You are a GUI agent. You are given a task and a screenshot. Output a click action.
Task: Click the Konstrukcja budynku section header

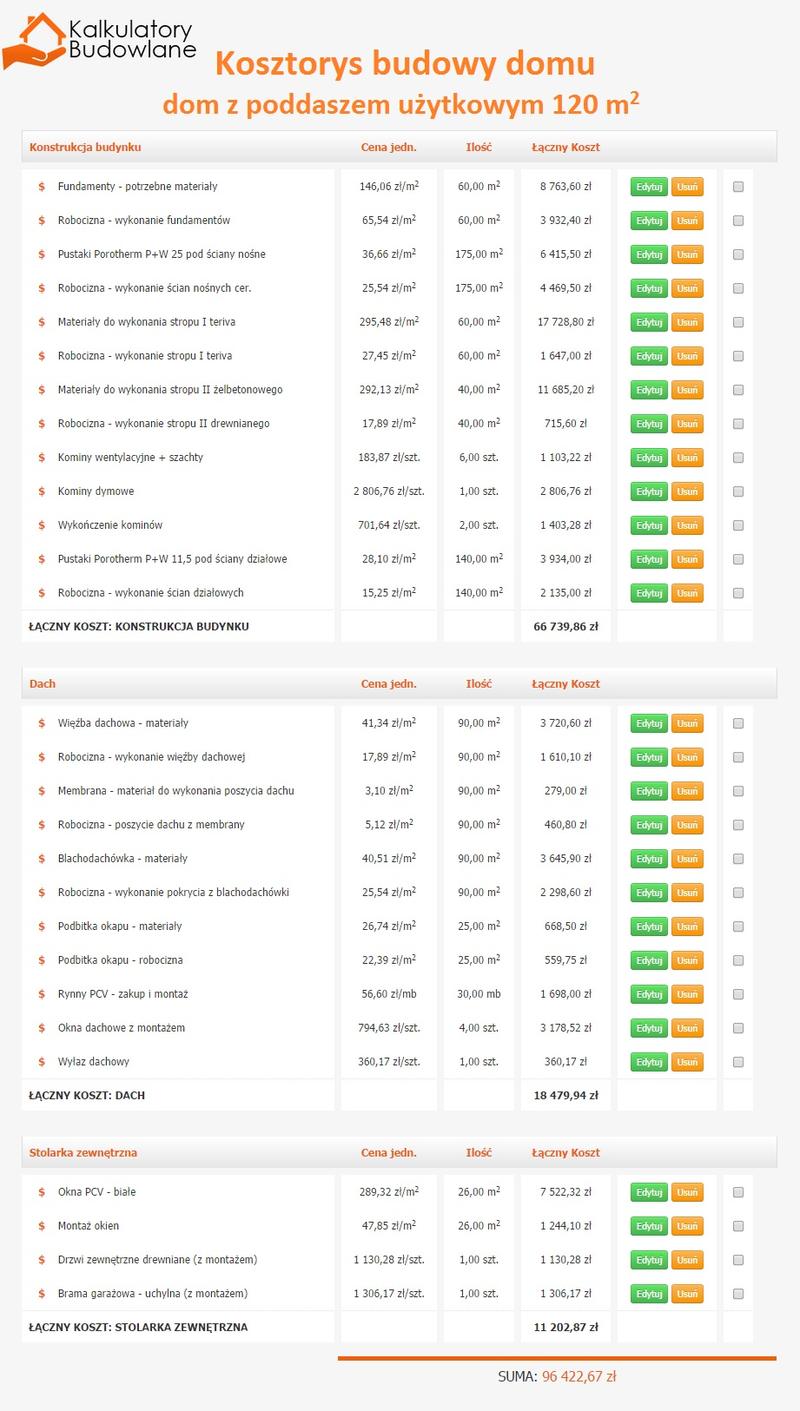[85, 147]
